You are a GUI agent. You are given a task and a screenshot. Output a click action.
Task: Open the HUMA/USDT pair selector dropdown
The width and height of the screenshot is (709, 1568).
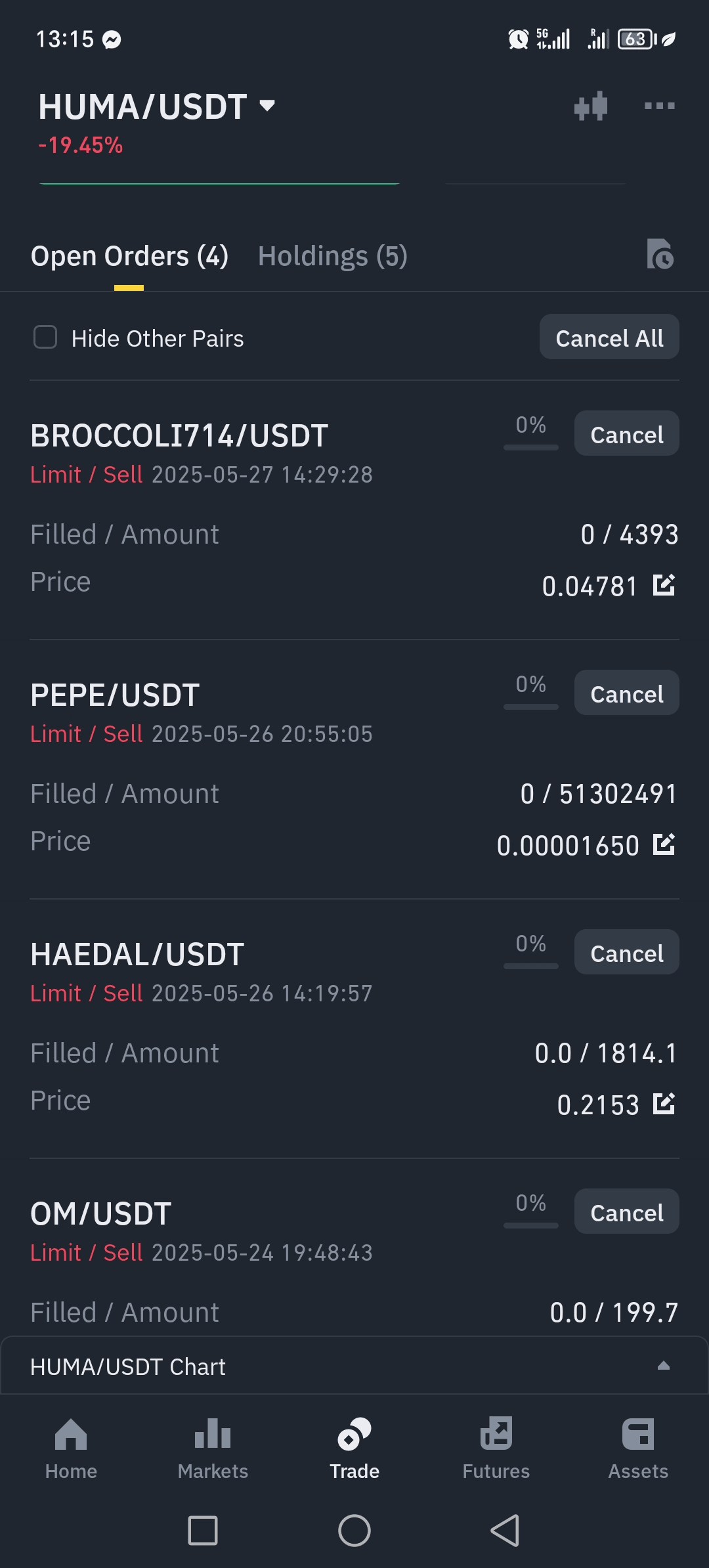tap(267, 105)
